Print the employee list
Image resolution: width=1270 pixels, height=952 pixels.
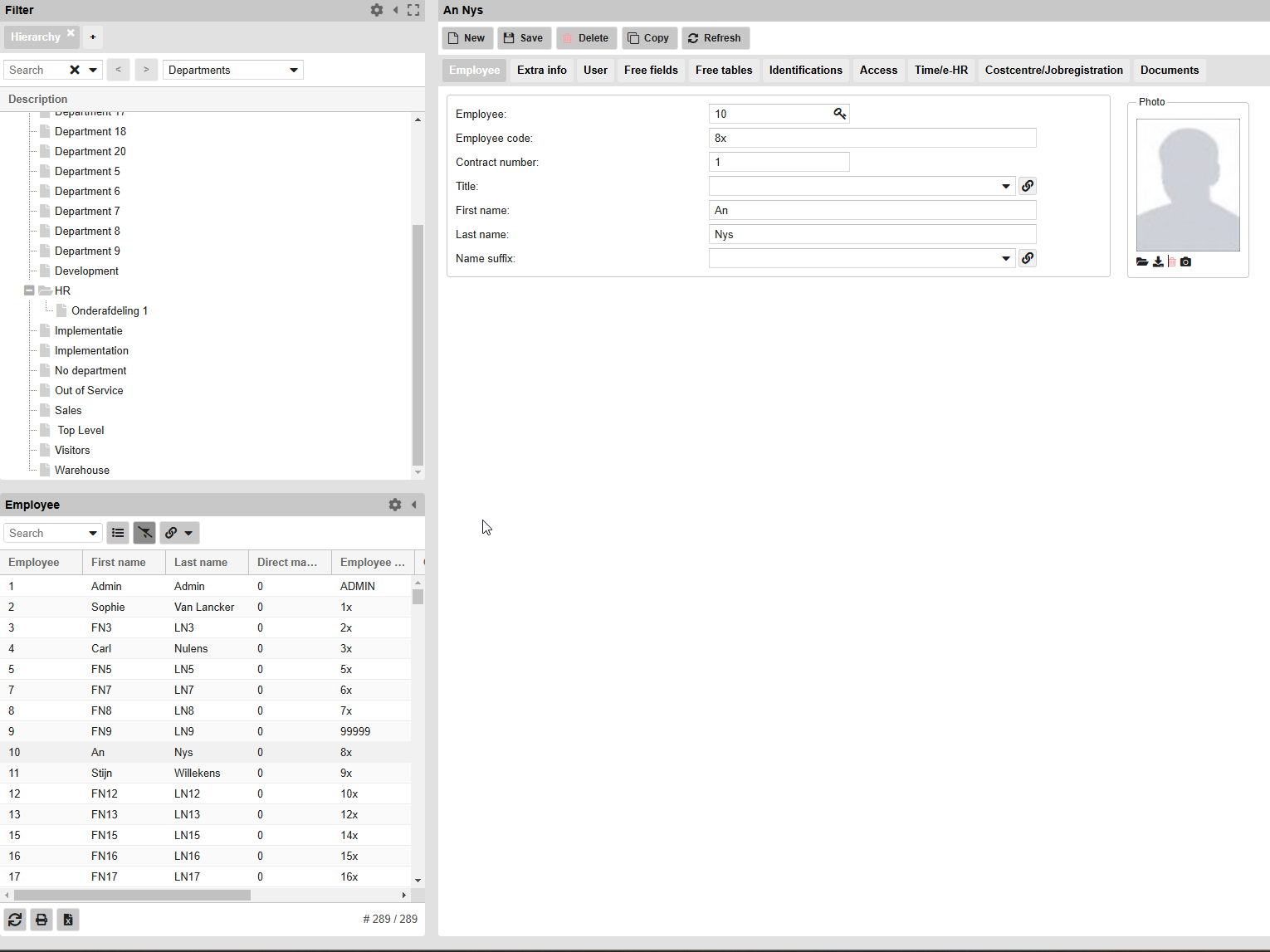42,920
